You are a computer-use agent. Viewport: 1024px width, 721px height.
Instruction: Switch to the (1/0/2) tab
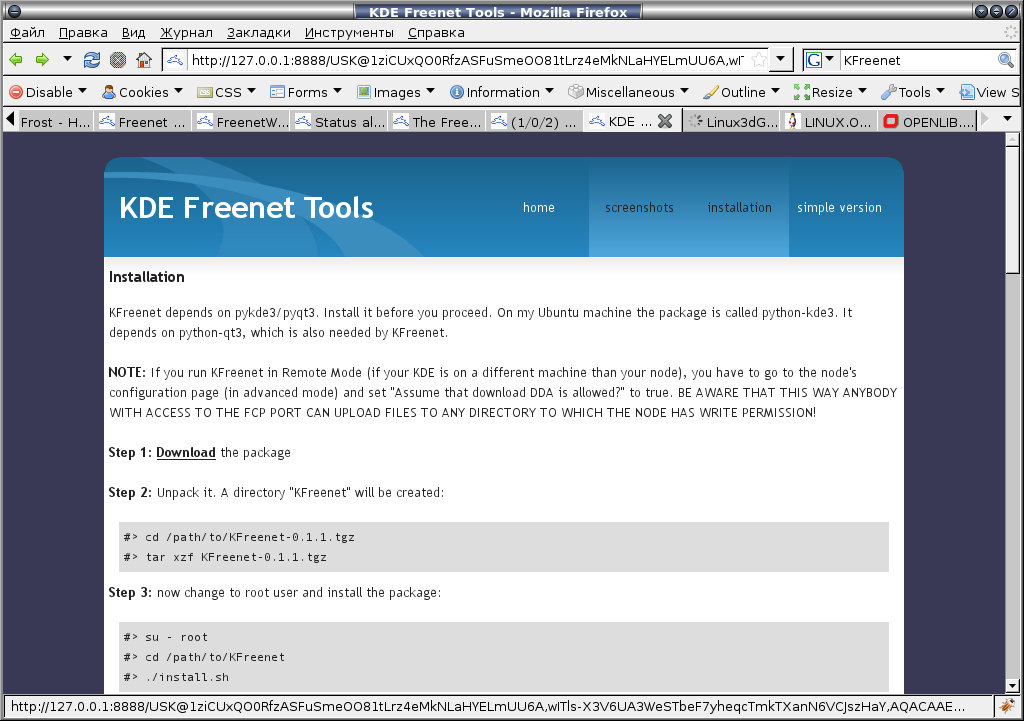coord(536,121)
